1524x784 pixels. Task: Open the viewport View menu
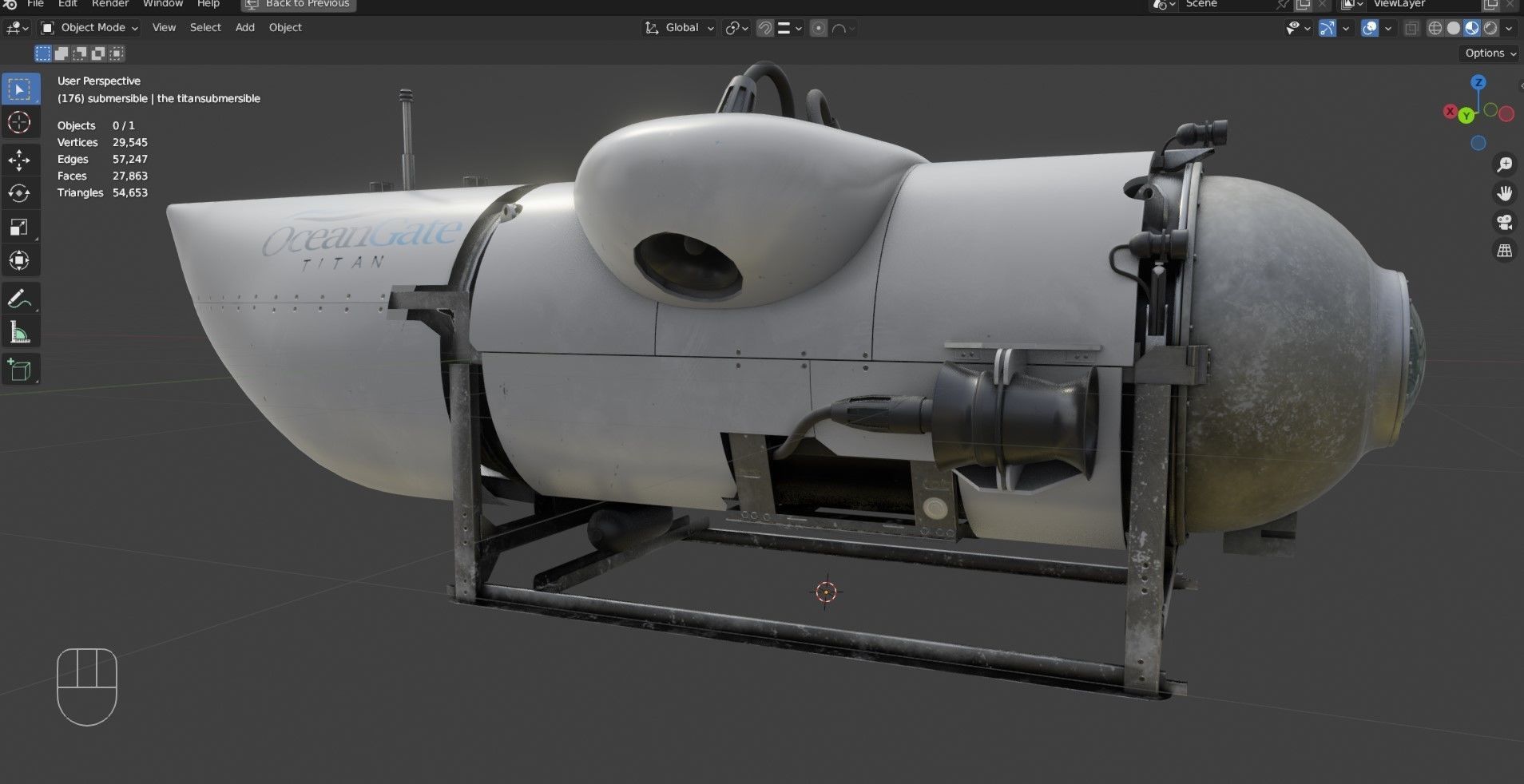pyautogui.click(x=164, y=28)
